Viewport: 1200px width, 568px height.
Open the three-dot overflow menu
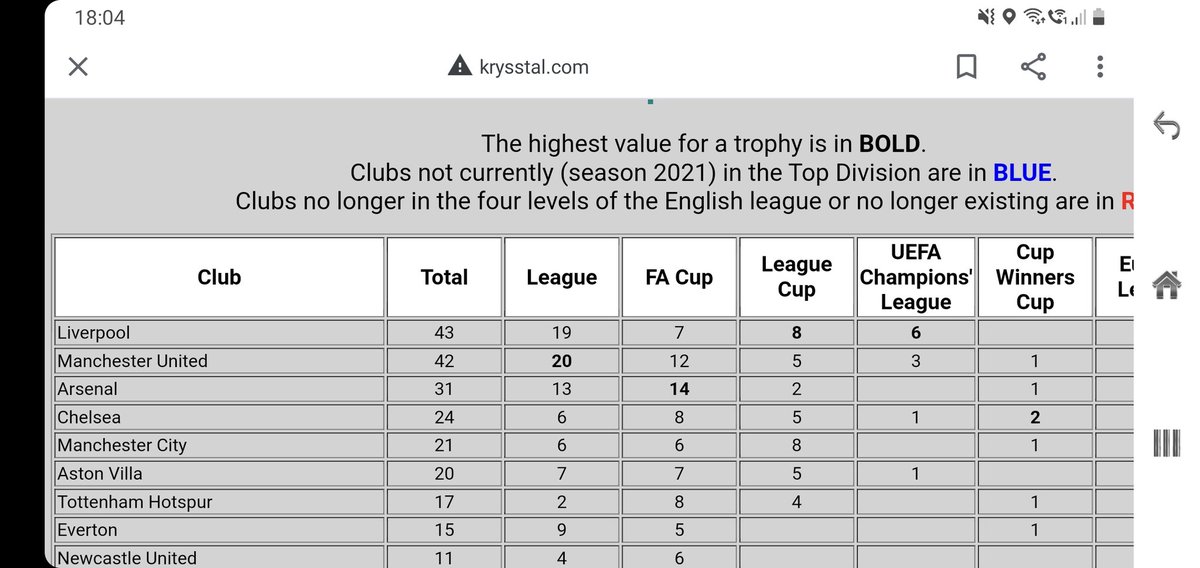[x=1100, y=67]
